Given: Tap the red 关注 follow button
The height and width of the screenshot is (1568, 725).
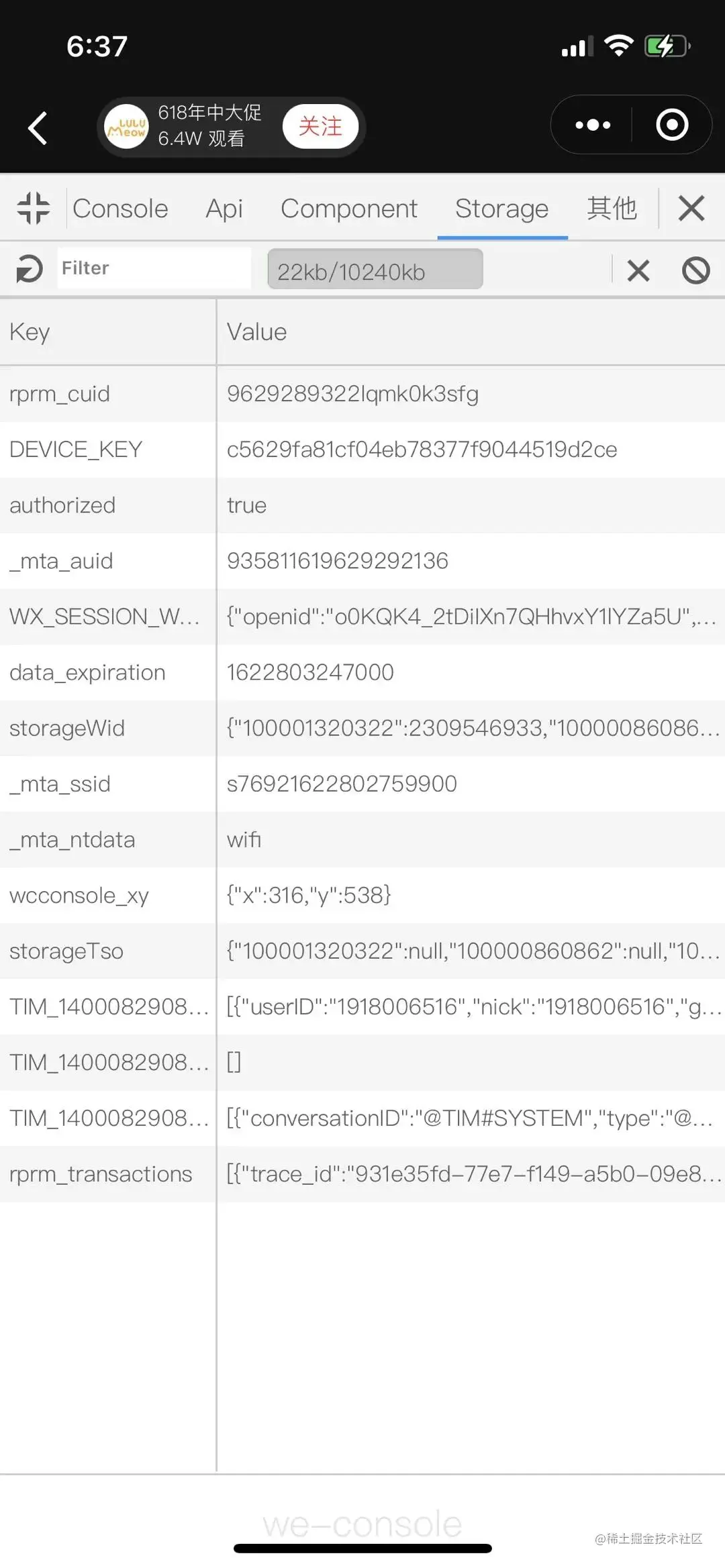Looking at the screenshot, I should coord(320,126).
